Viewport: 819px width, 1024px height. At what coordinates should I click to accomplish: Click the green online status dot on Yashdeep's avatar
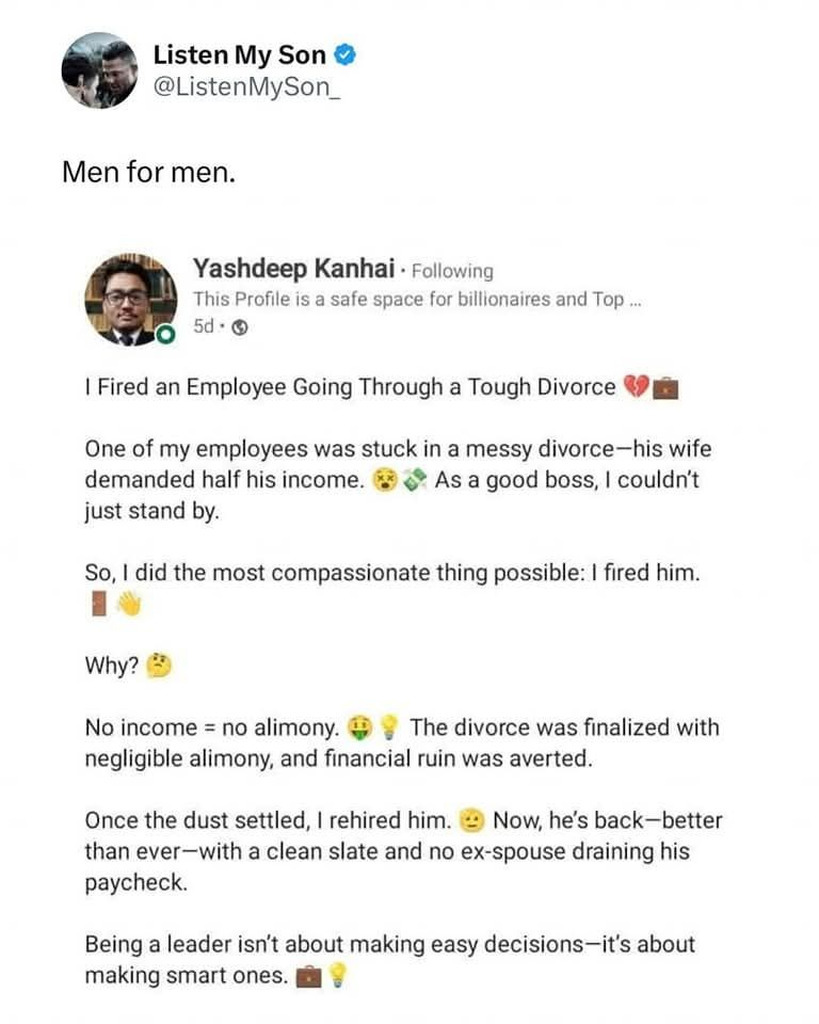pos(164,335)
